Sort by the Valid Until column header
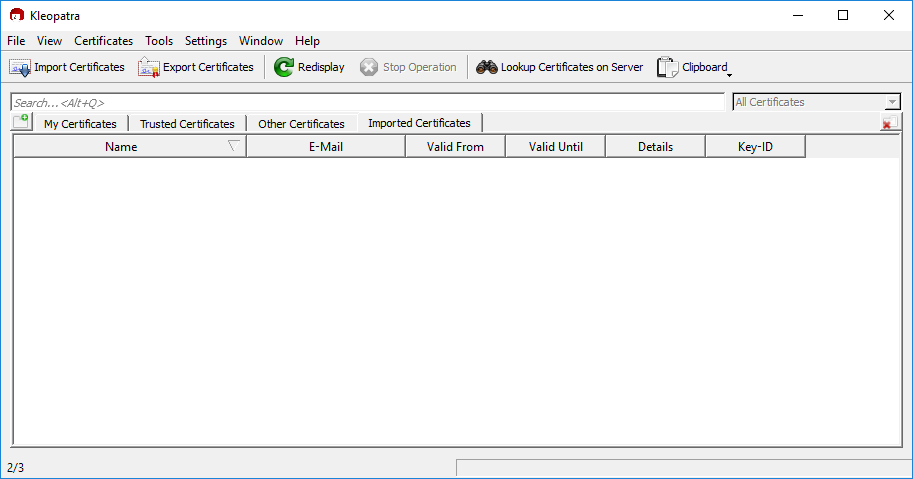 (x=555, y=147)
